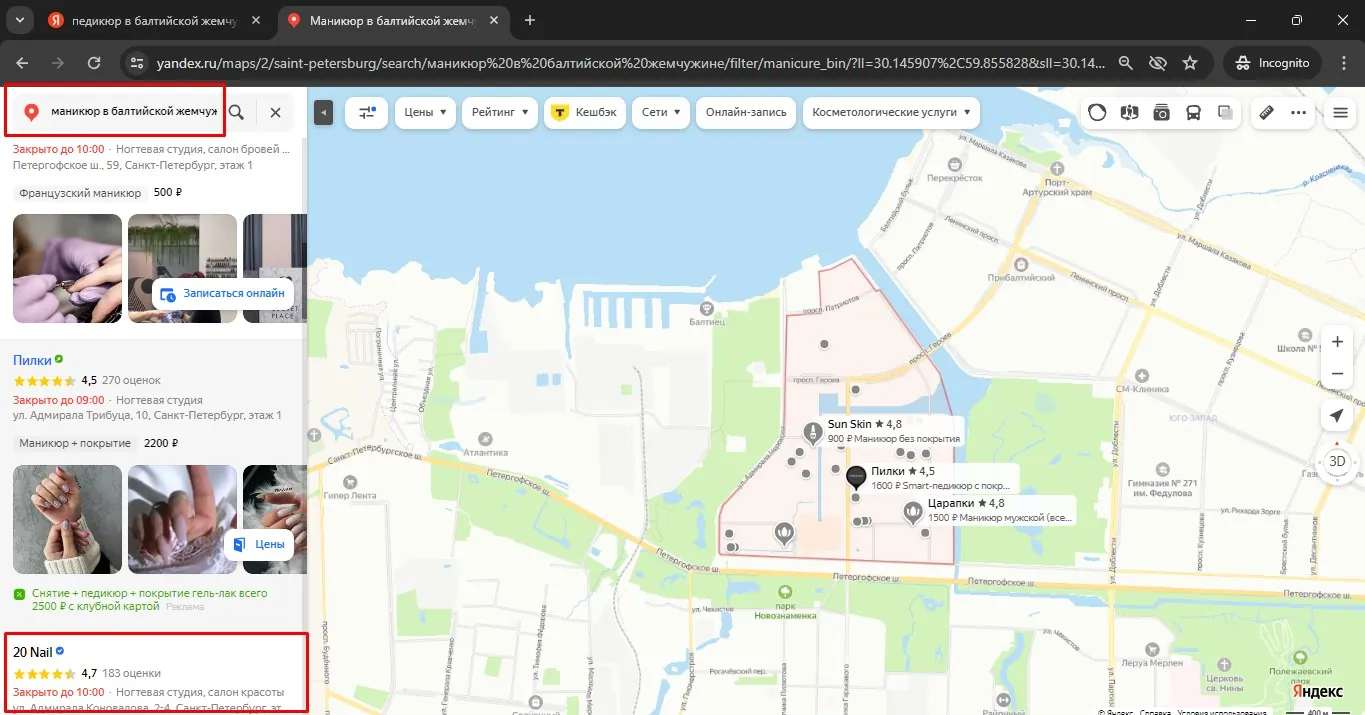This screenshot has height=715, width=1365.
Task: Open the hamburger main menu
Action: tap(1341, 113)
